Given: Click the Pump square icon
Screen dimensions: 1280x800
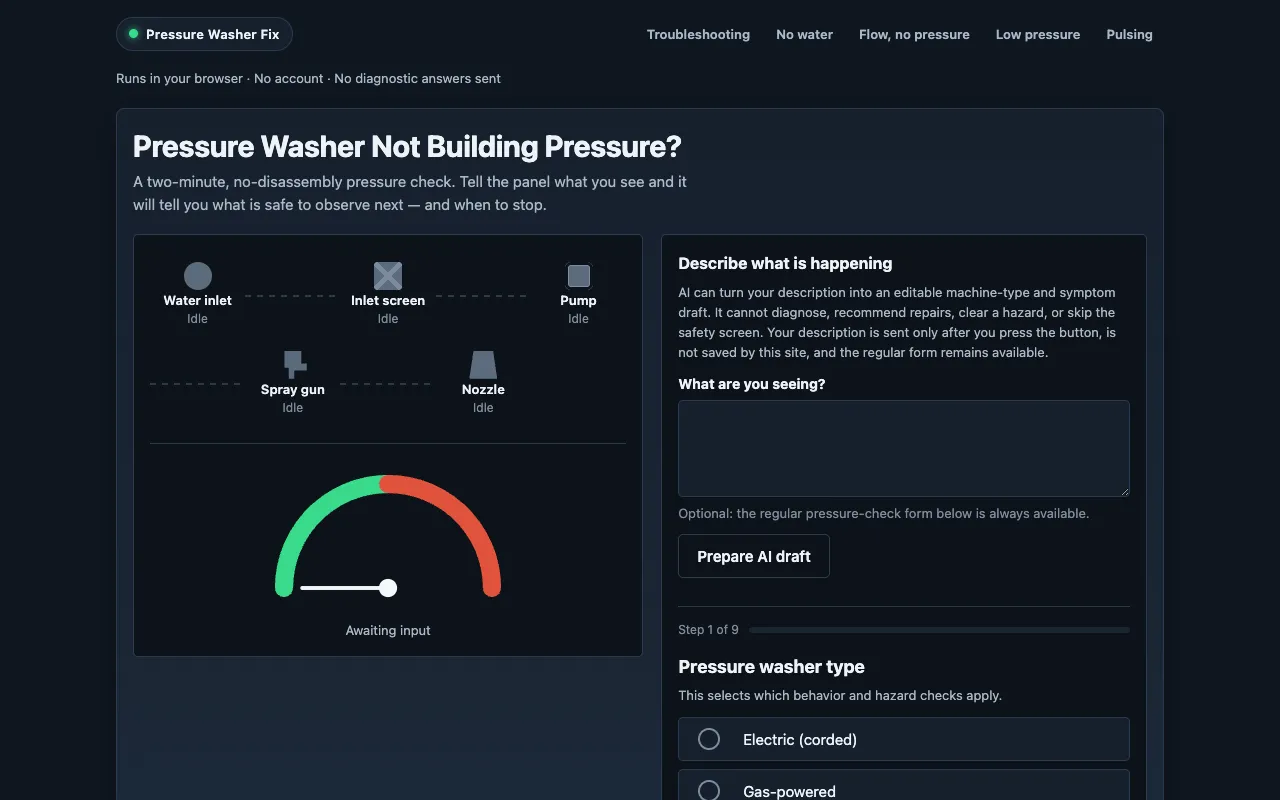Looking at the screenshot, I should point(578,276).
